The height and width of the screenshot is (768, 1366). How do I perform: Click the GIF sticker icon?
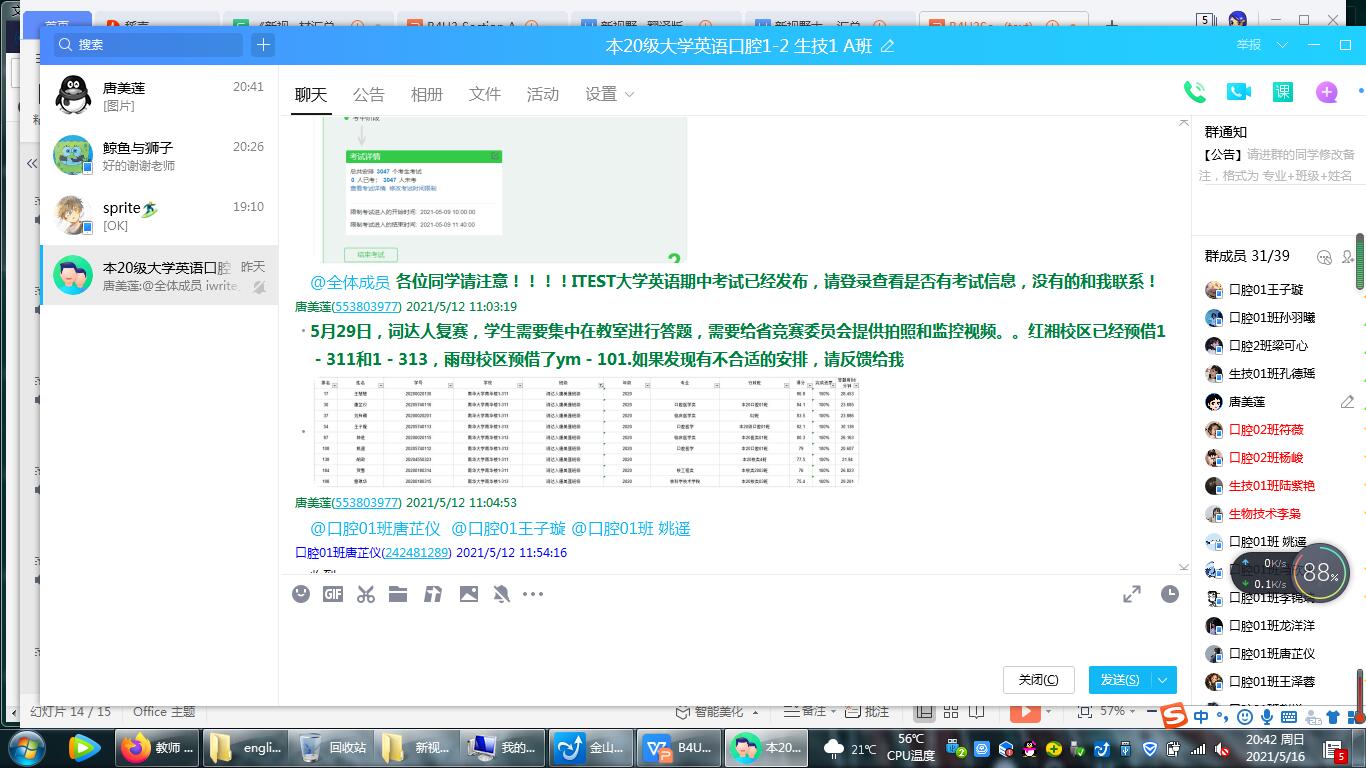pos(333,594)
